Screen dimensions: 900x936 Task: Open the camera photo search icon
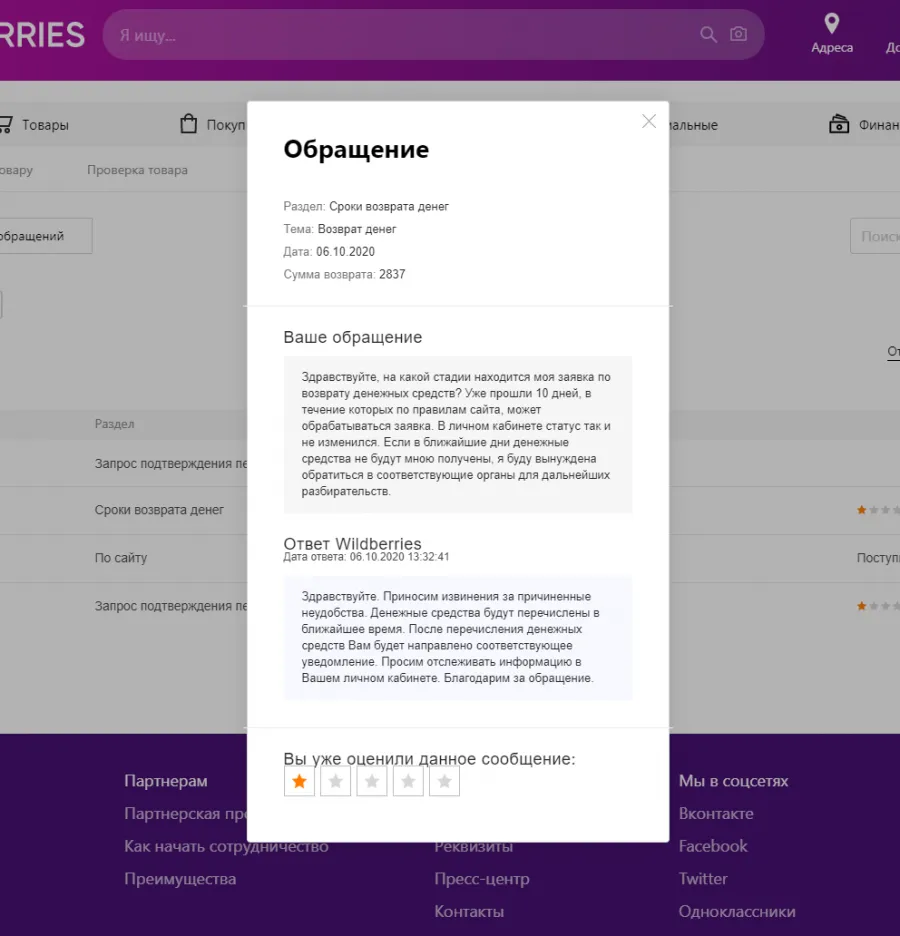tap(738, 34)
